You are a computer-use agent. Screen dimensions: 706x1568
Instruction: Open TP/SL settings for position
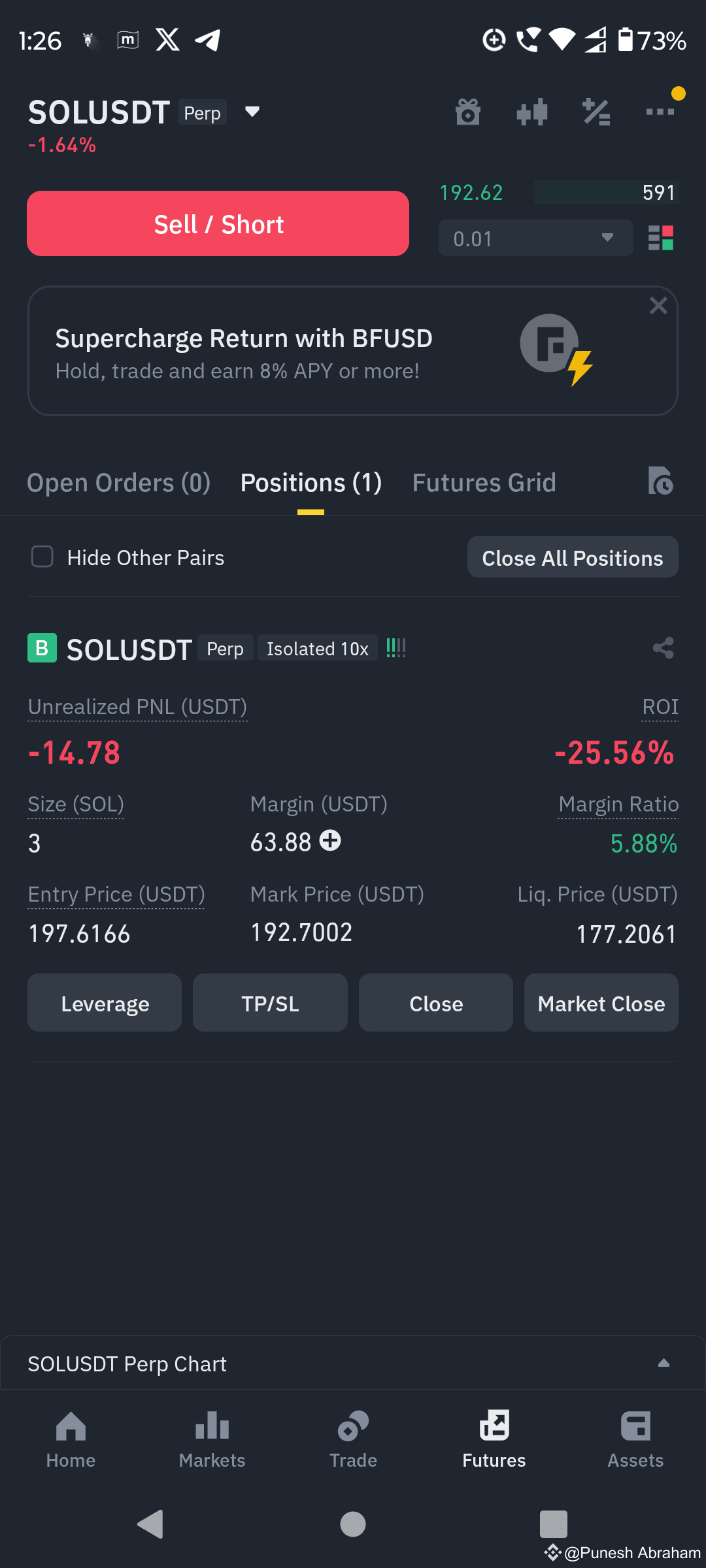270,1003
